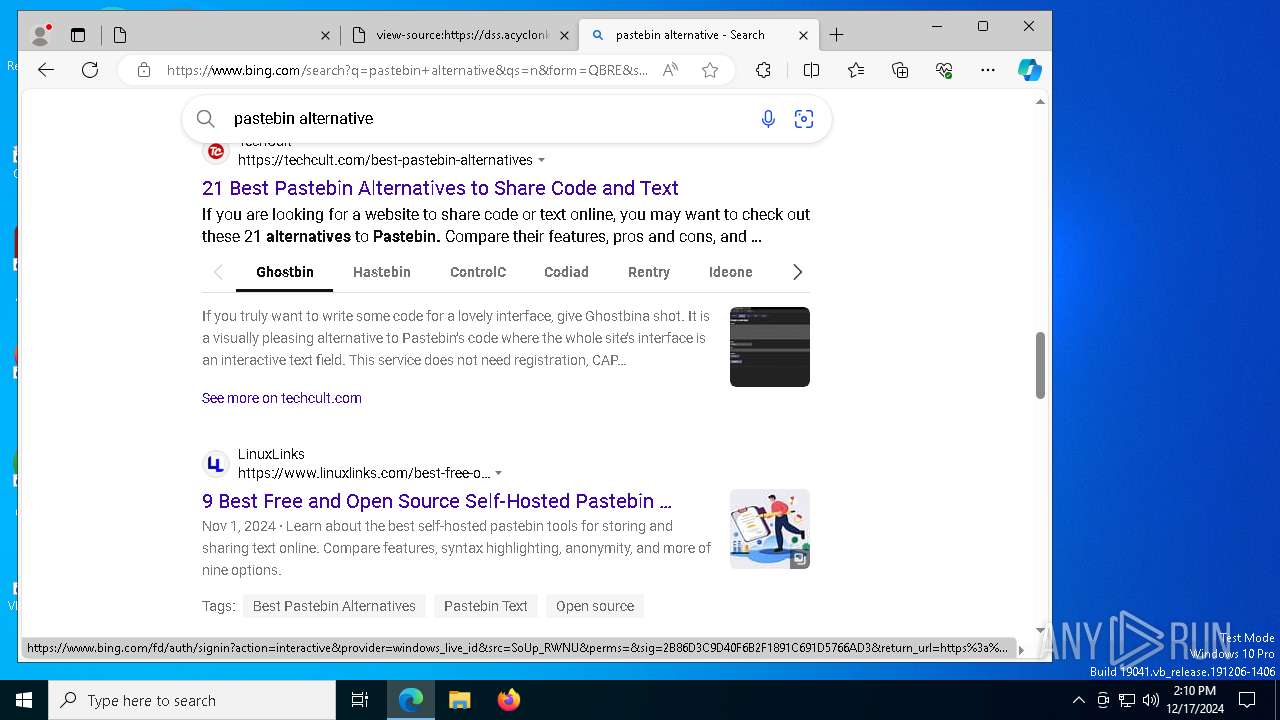
Task: Open 9 Best Free Self-Hosted Pastebin link
Action: click(437, 501)
